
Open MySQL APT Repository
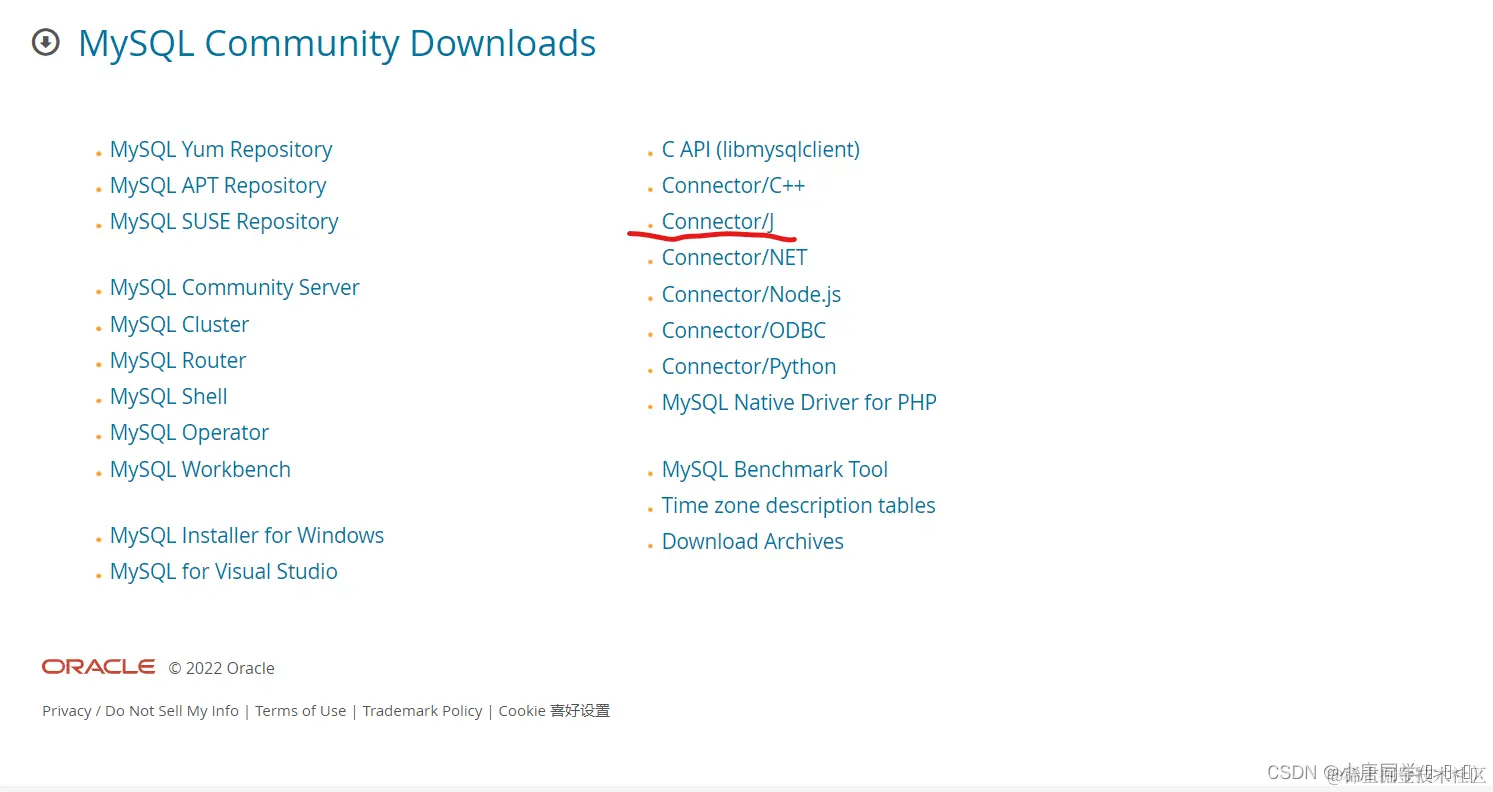(218, 185)
